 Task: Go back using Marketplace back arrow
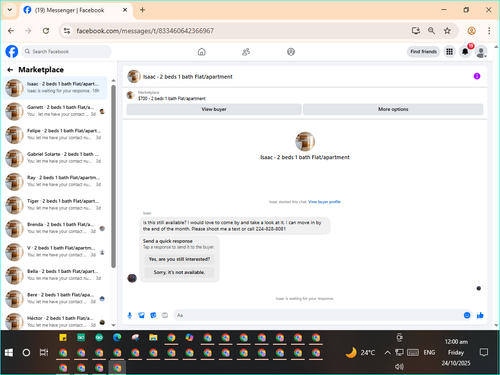click(10, 70)
